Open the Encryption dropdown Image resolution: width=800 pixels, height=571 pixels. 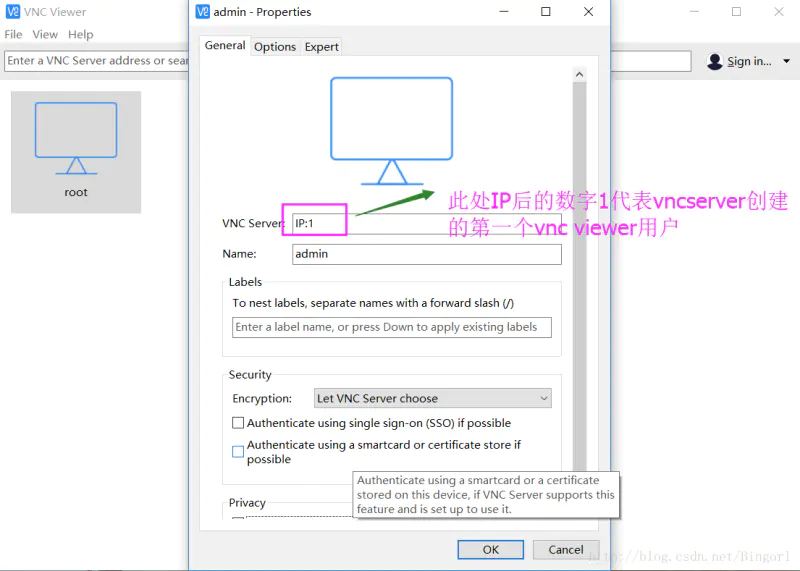[433, 398]
